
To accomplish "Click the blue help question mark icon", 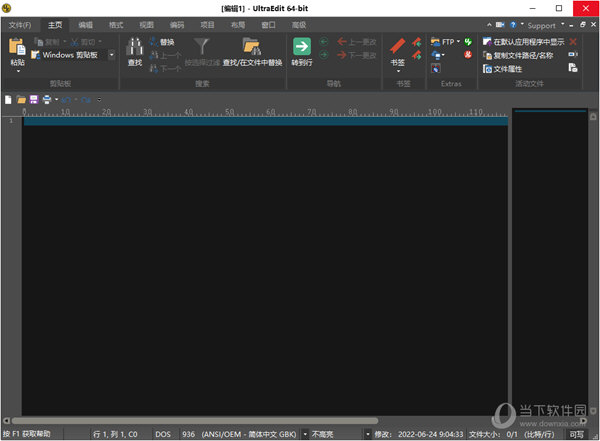I will pos(513,25).
